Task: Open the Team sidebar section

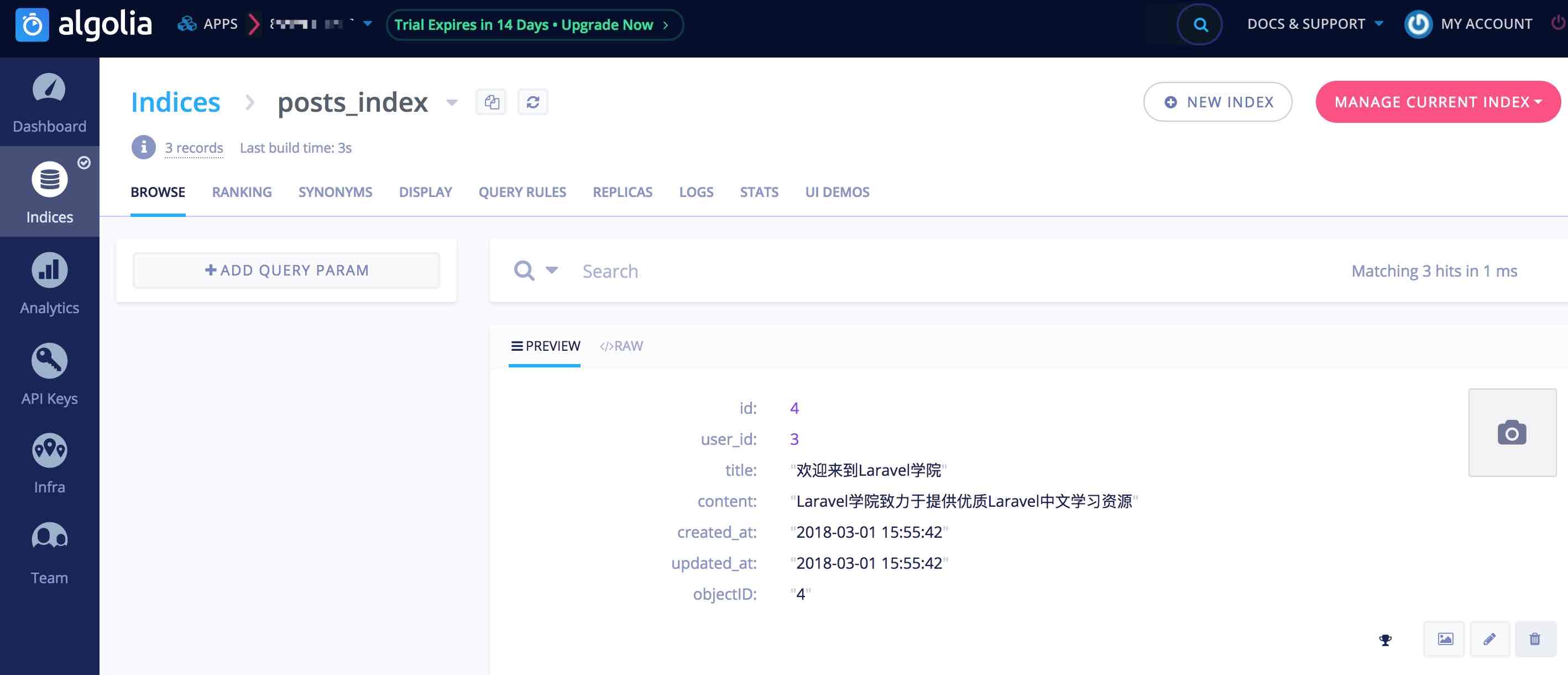Action: pos(49,554)
